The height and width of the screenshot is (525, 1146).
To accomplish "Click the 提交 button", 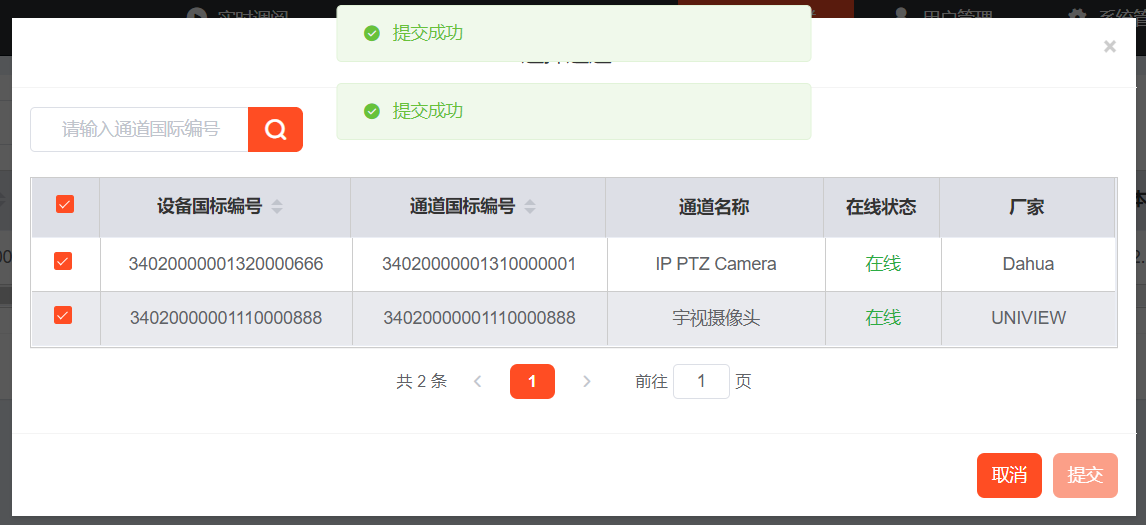I will [1085, 475].
